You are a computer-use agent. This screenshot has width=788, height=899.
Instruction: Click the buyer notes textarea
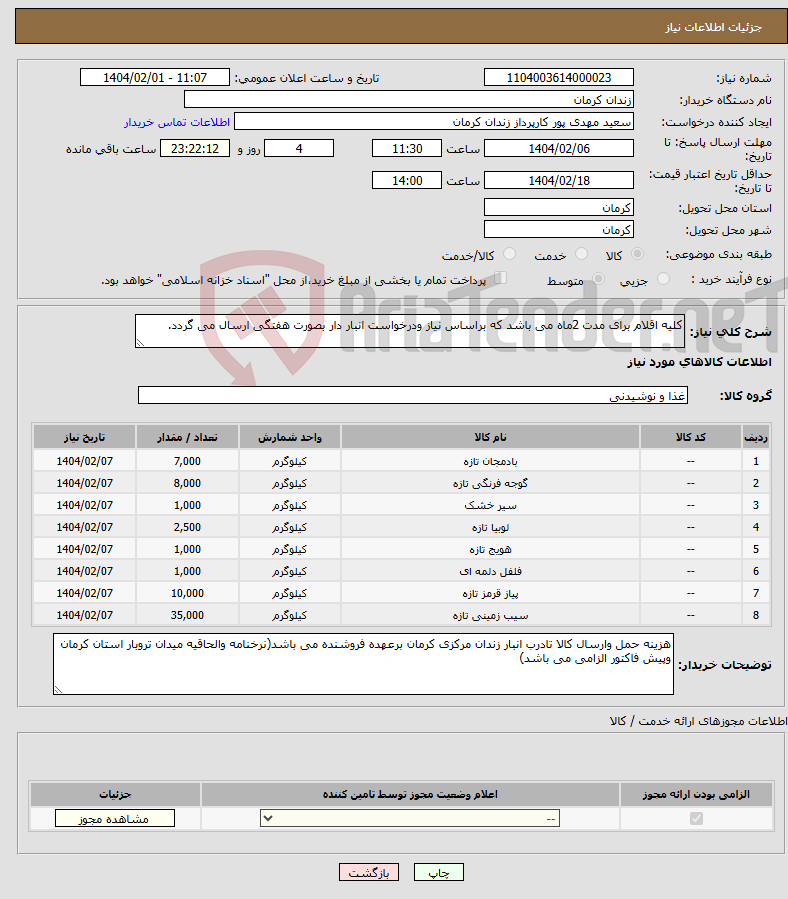click(364, 664)
